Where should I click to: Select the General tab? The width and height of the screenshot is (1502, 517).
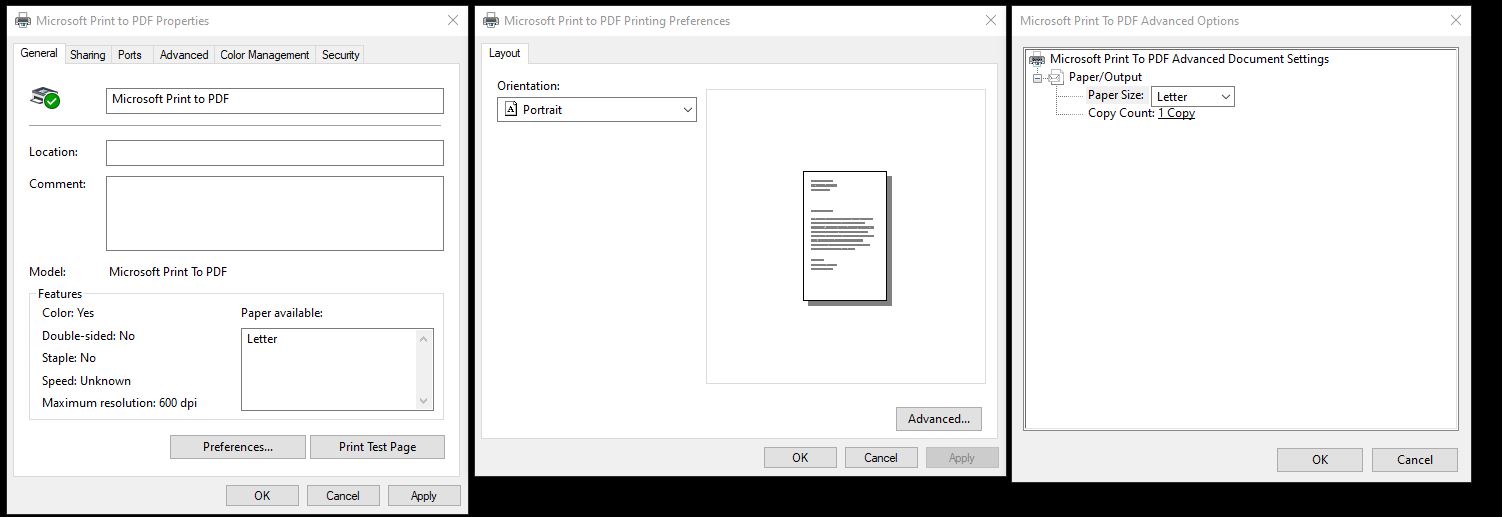point(39,54)
